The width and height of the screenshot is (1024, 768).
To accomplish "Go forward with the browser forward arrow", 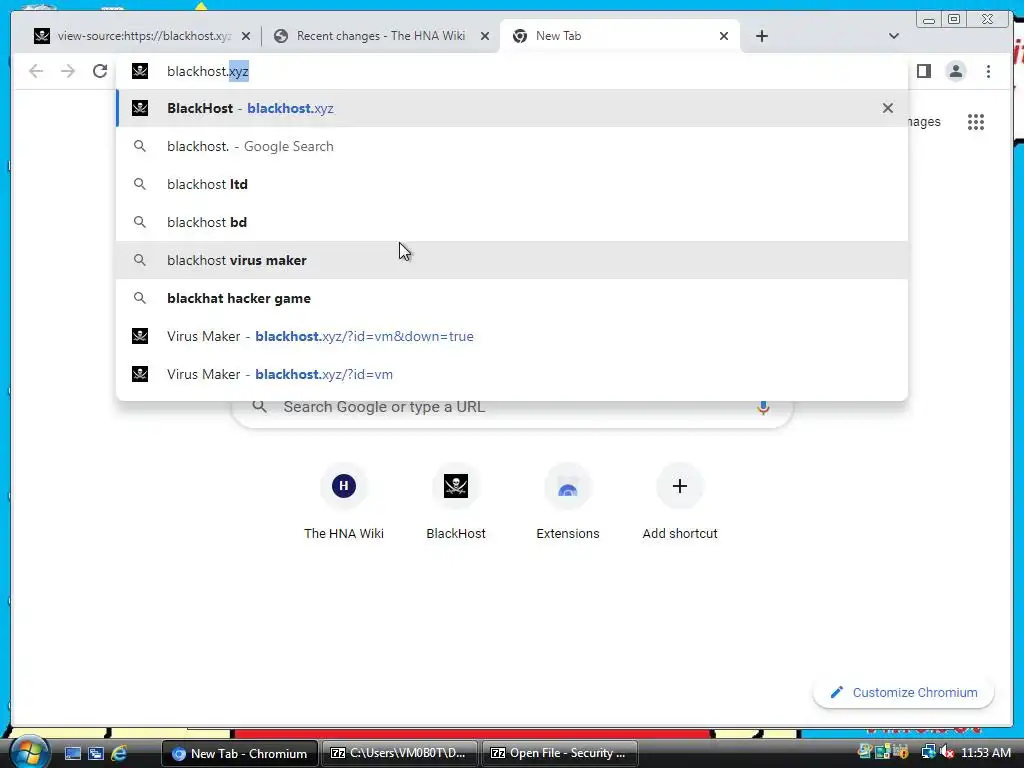I will pos(68,71).
